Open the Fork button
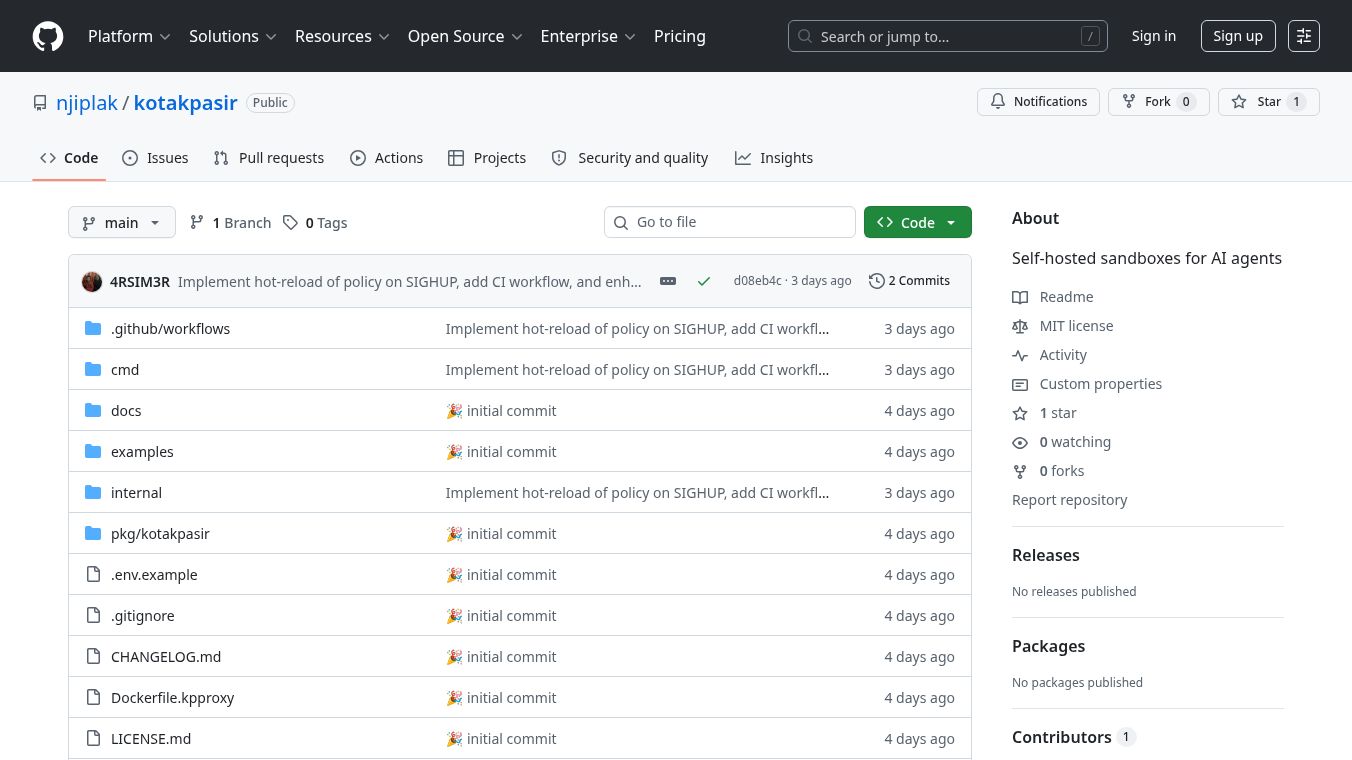 [x=1159, y=102]
